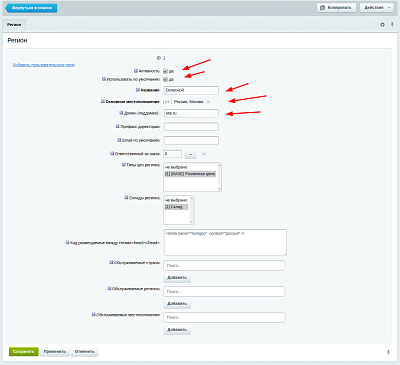Image resolution: width=400 pixels, height=365 pixels.
Task: Open the Добавить пользовательское поле link
Action: 44,65
